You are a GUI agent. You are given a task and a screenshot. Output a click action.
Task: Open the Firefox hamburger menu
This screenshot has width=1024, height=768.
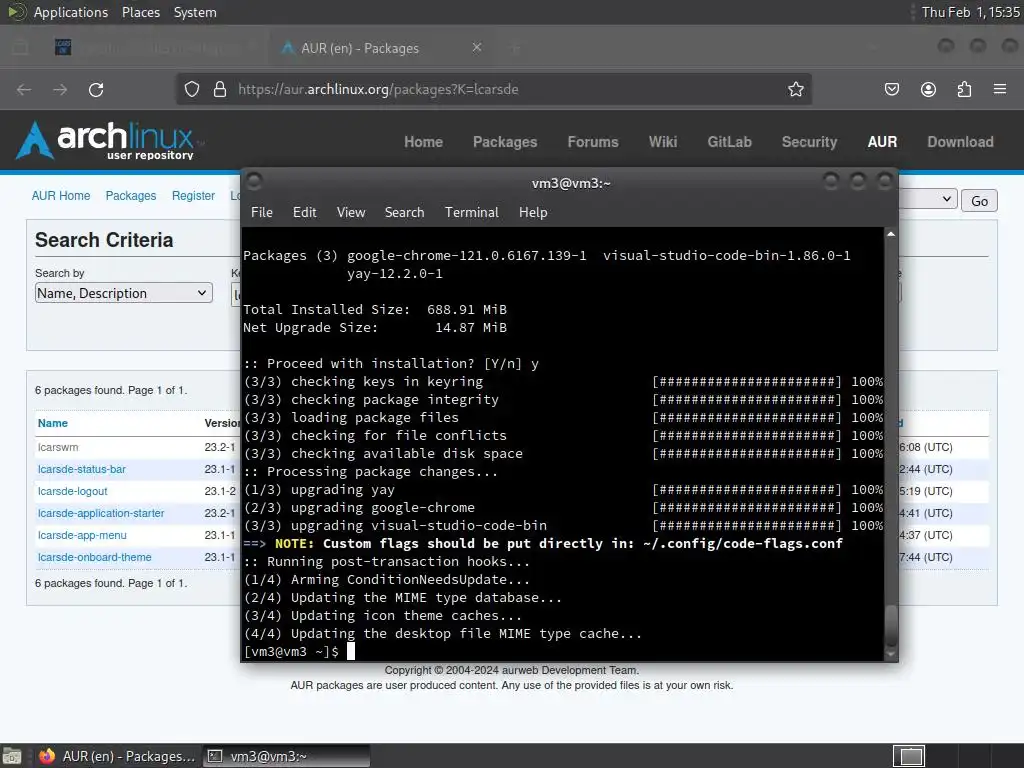coord(1000,89)
